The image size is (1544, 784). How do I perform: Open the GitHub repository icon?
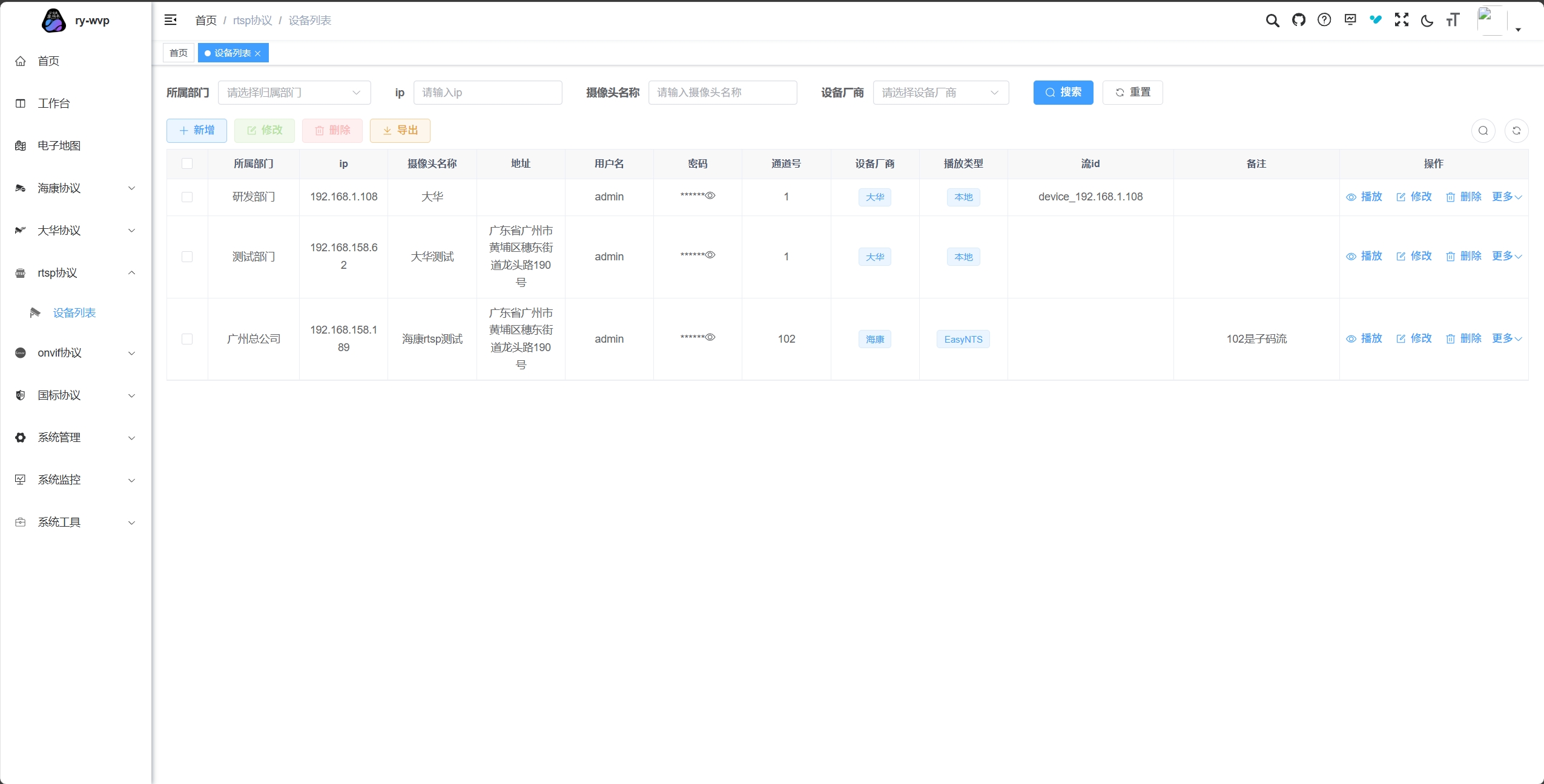1298,20
